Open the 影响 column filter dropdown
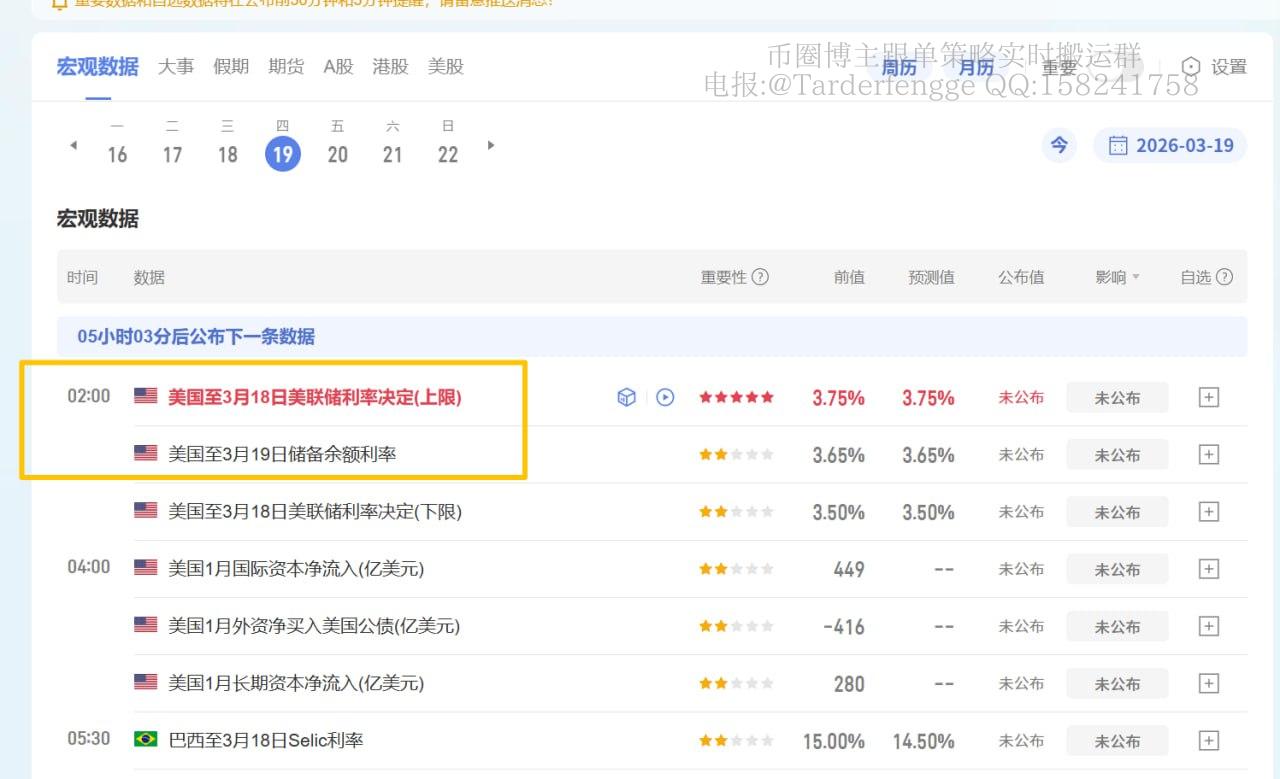Image resolution: width=1280 pixels, height=779 pixels. point(1117,277)
